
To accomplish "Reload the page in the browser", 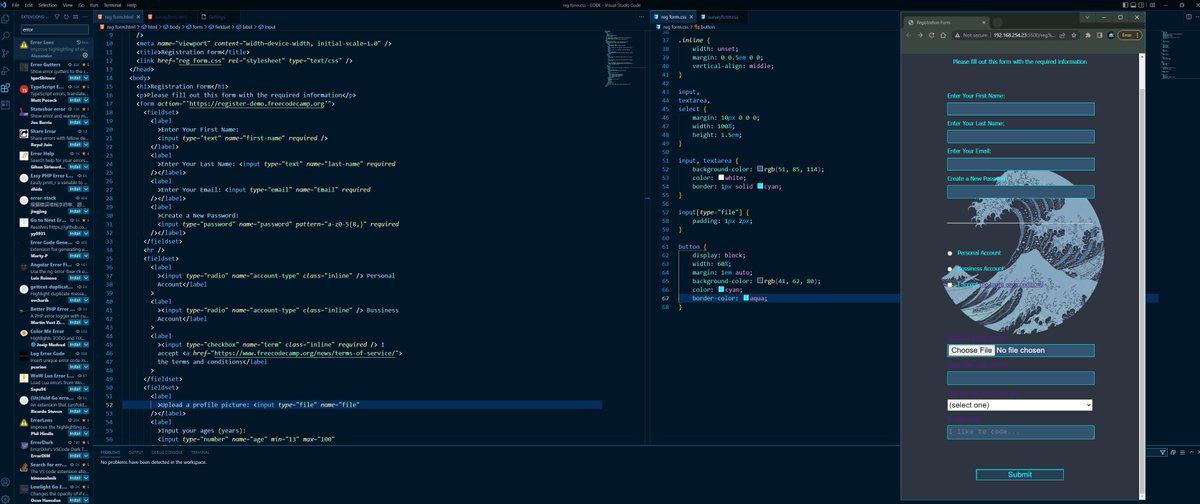I will pyautogui.click(x=931, y=35).
